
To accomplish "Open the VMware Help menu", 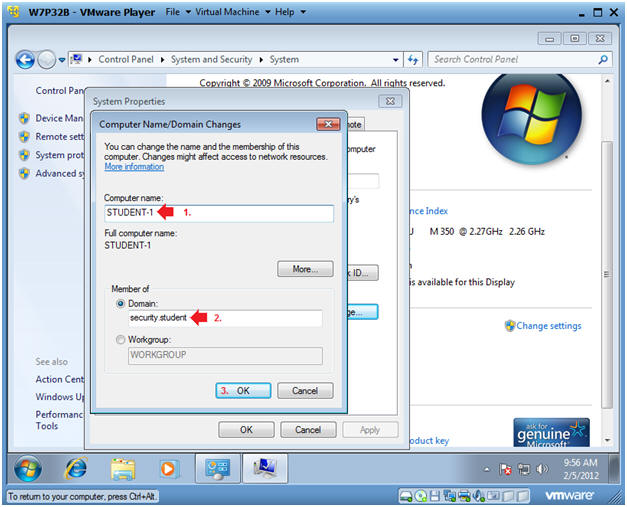I will click(x=290, y=12).
